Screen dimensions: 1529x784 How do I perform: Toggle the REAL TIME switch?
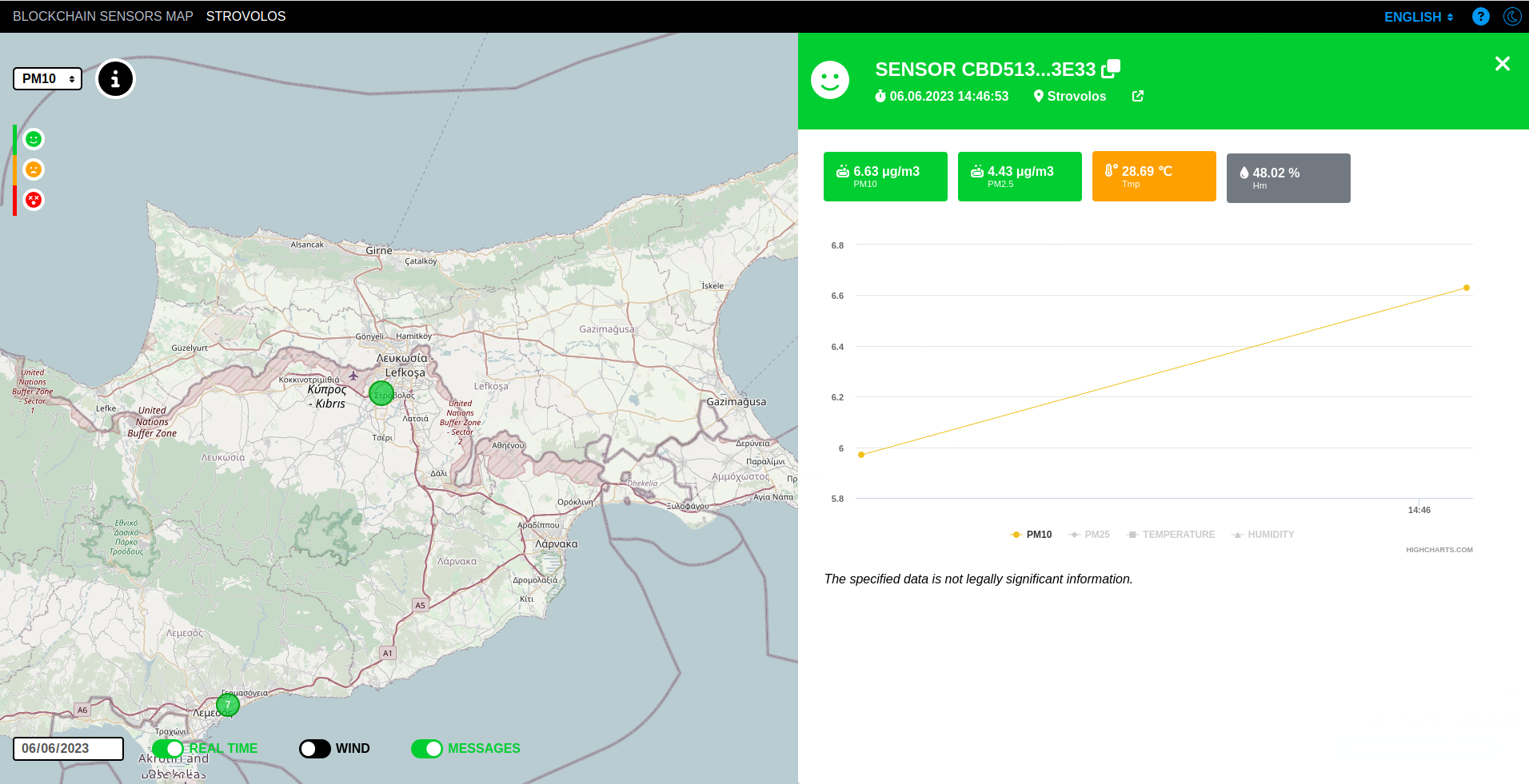coord(168,749)
